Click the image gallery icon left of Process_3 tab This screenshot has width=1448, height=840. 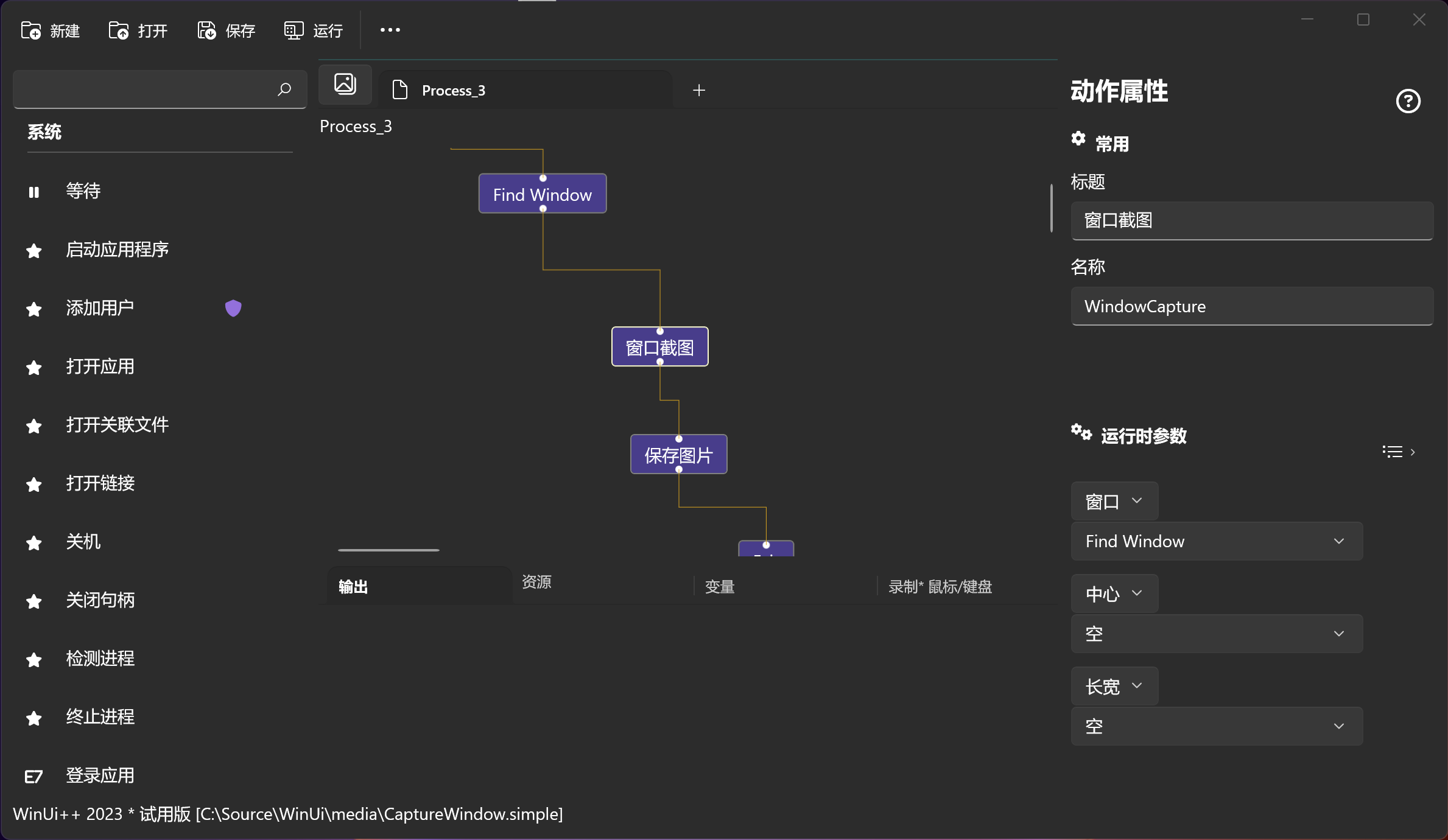(345, 84)
